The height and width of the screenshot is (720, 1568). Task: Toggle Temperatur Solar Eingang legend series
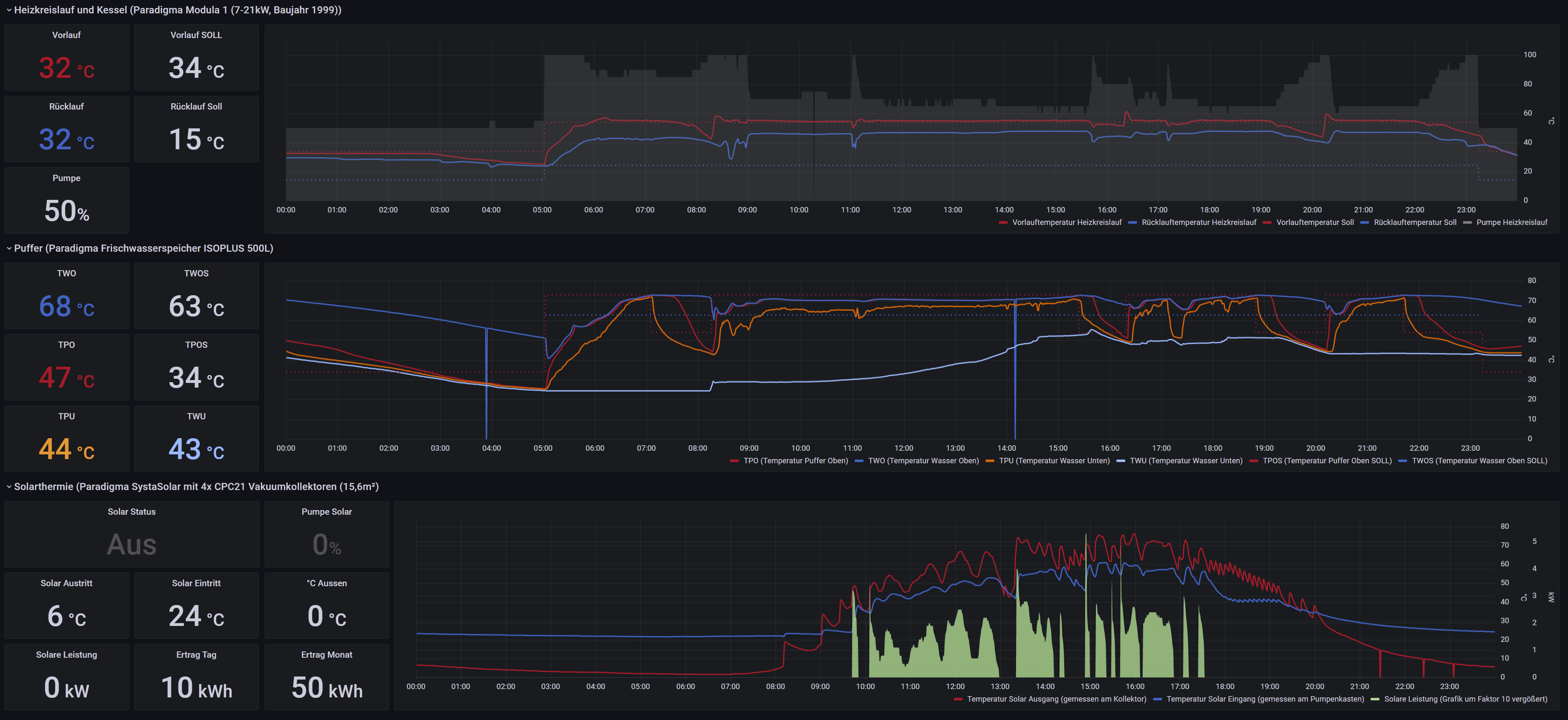click(1265, 699)
